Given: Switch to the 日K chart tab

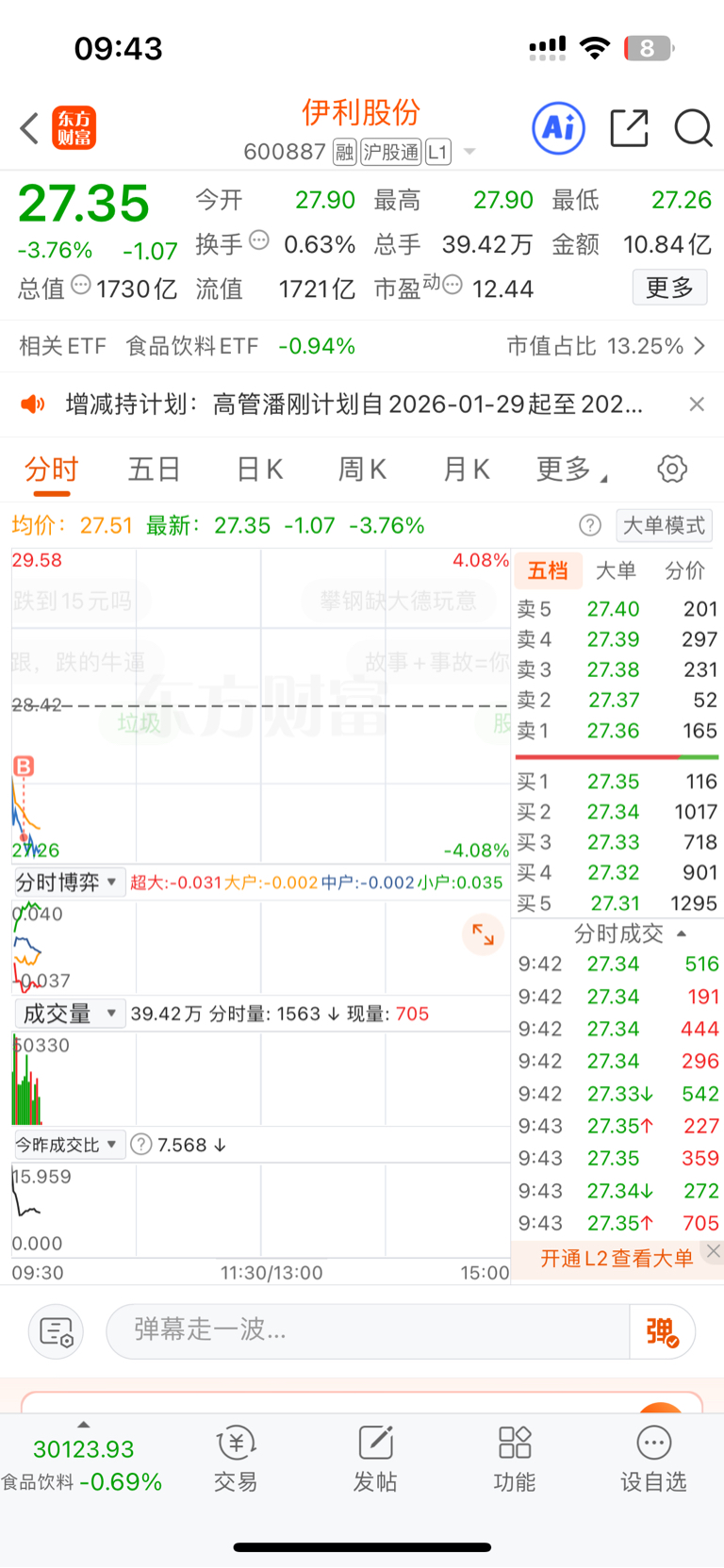Looking at the screenshot, I should (259, 469).
